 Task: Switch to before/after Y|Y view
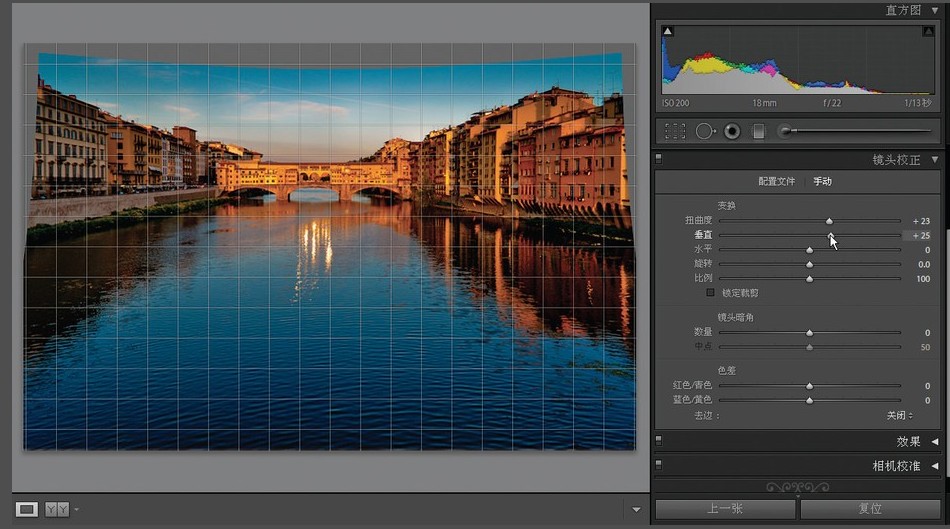click(57, 509)
